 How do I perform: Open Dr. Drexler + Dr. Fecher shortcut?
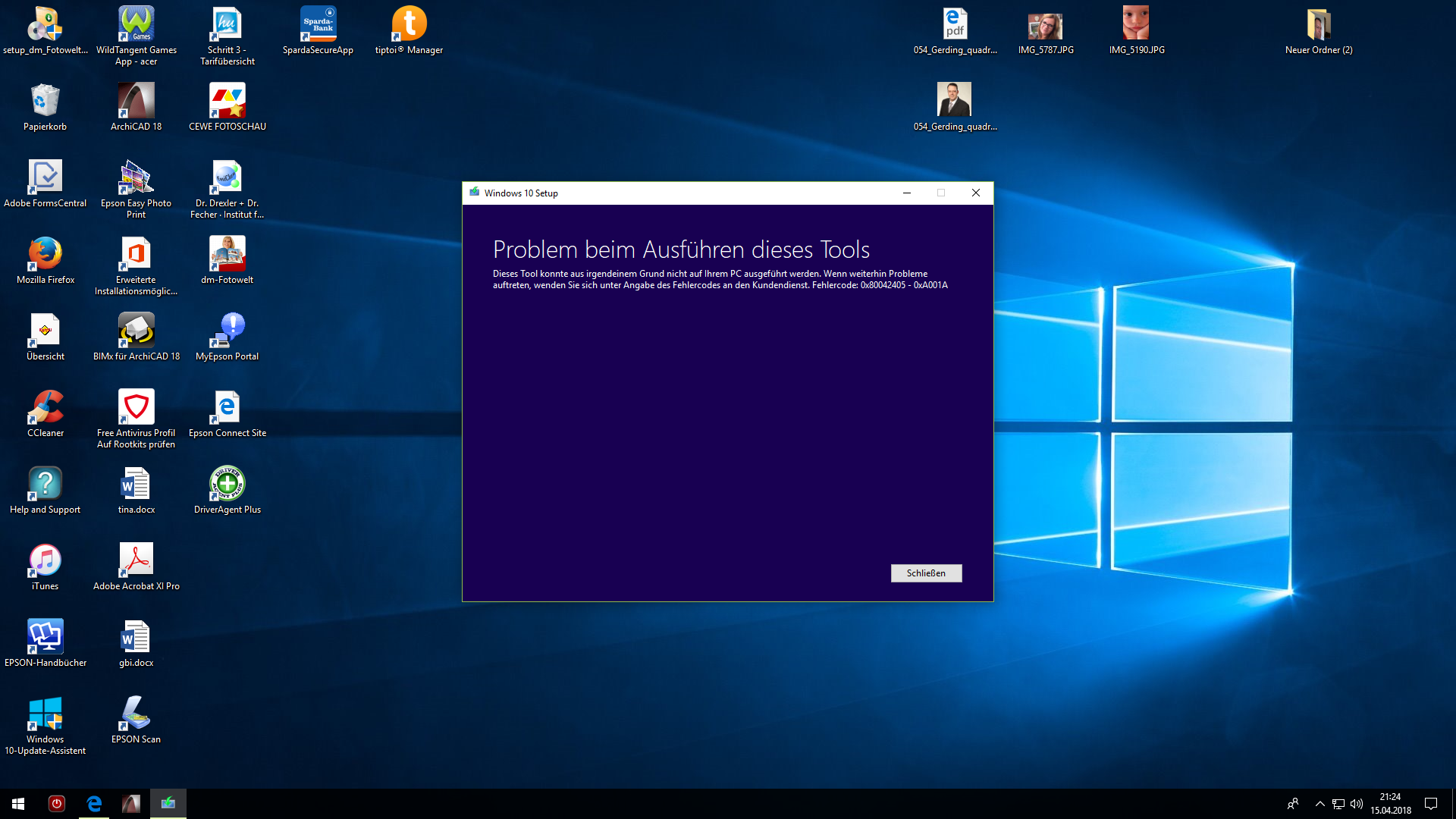(227, 190)
